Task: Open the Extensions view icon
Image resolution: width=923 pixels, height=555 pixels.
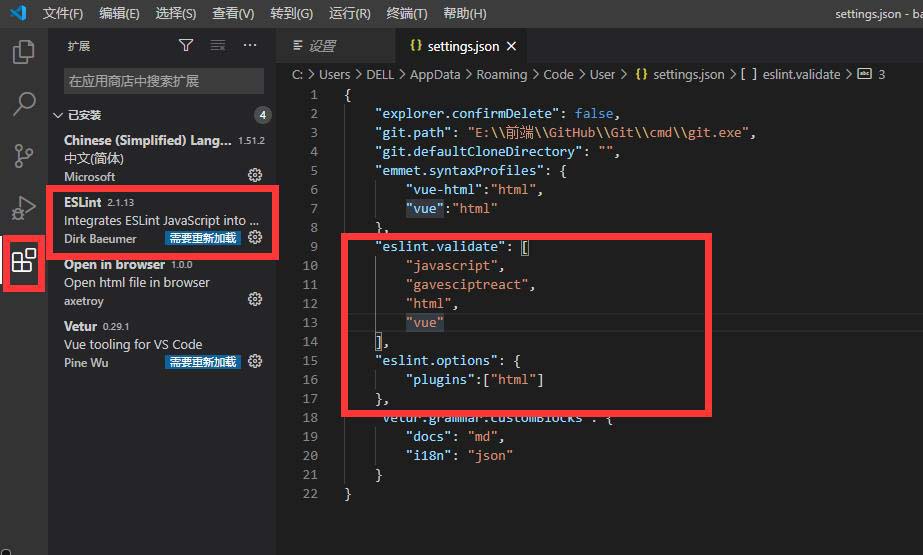Action: pyautogui.click(x=24, y=261)
